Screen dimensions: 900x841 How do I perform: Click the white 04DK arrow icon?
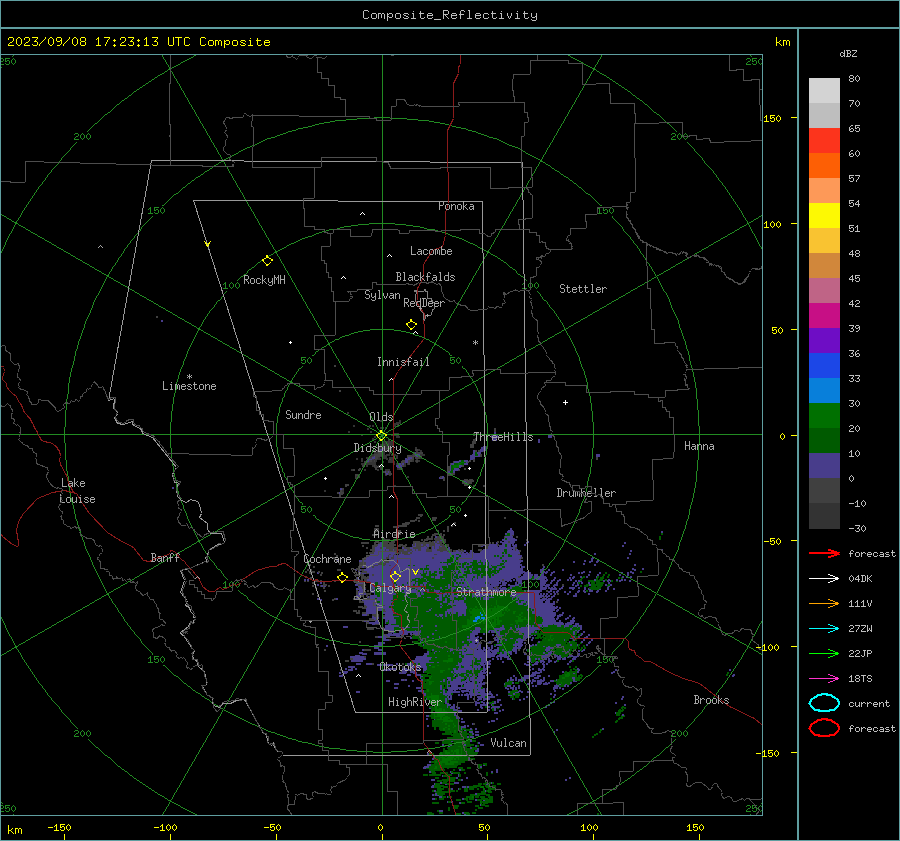[824, 579]
